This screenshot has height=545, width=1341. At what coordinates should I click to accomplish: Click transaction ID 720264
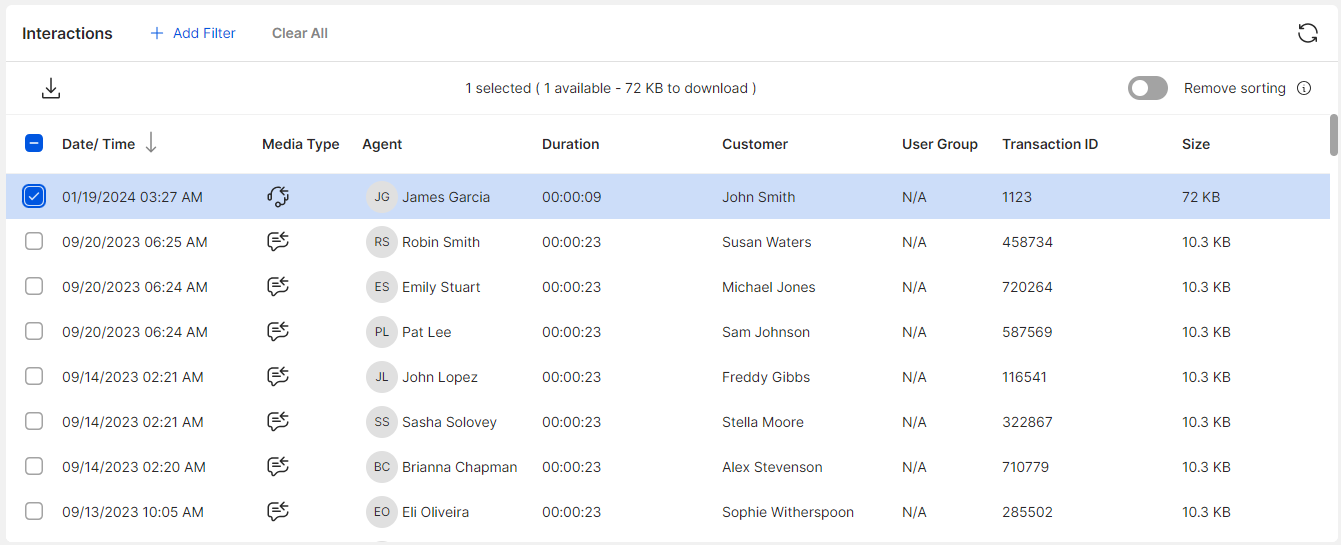(x=1027, y=287)
